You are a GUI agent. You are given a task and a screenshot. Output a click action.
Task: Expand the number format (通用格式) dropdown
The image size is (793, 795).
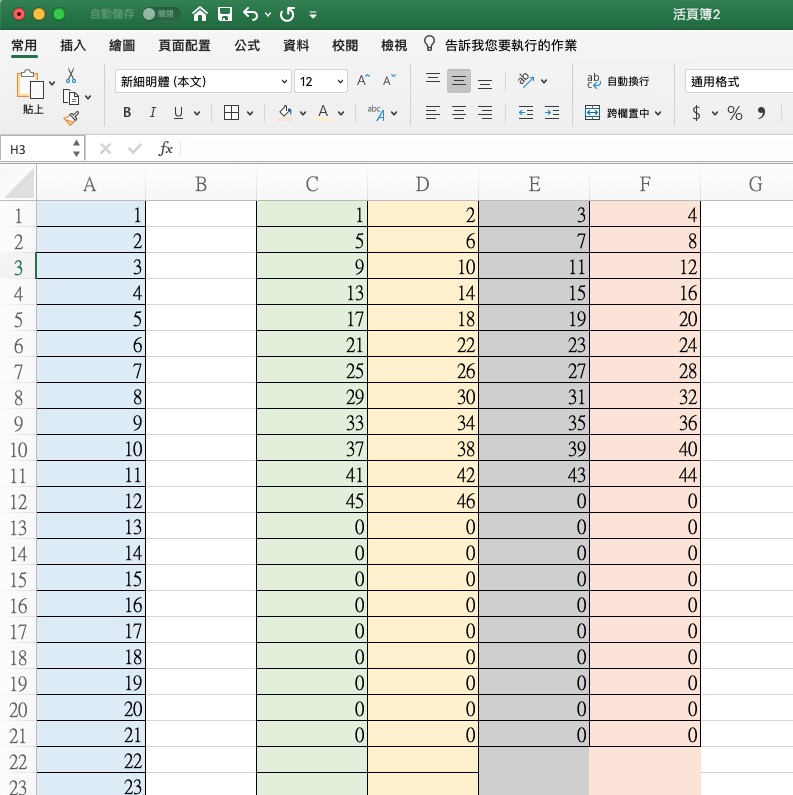point(738,81)
